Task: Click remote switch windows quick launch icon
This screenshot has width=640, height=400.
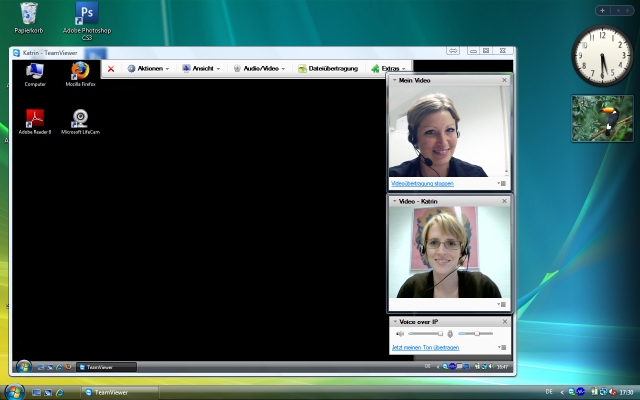Action: pos(50,367)
